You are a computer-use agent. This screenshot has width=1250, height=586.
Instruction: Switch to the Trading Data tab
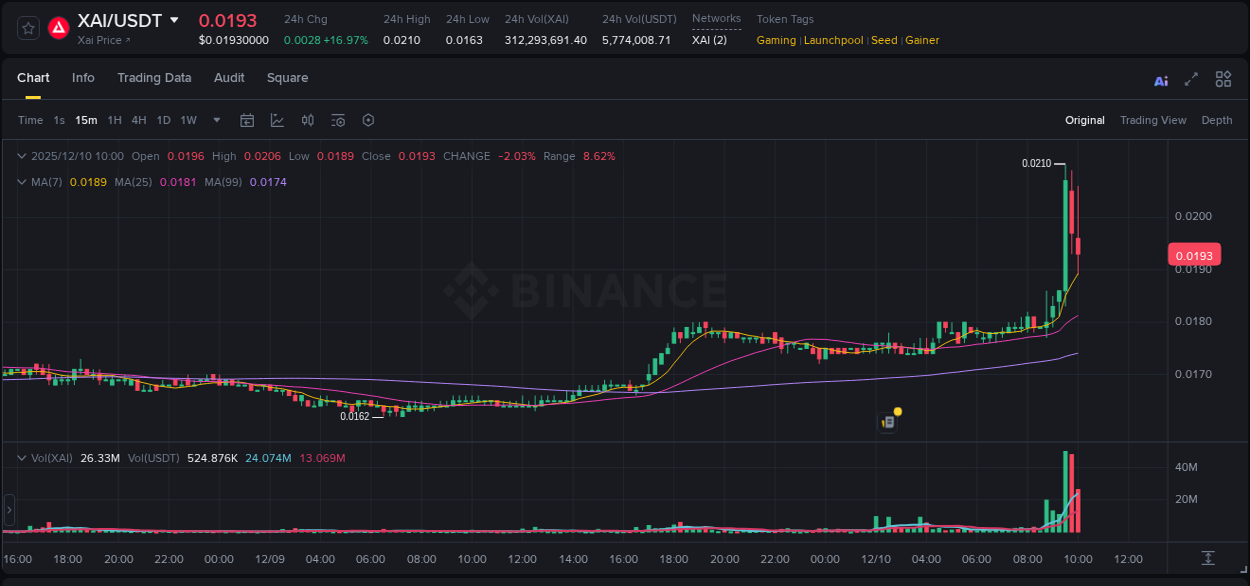point(154,78)
